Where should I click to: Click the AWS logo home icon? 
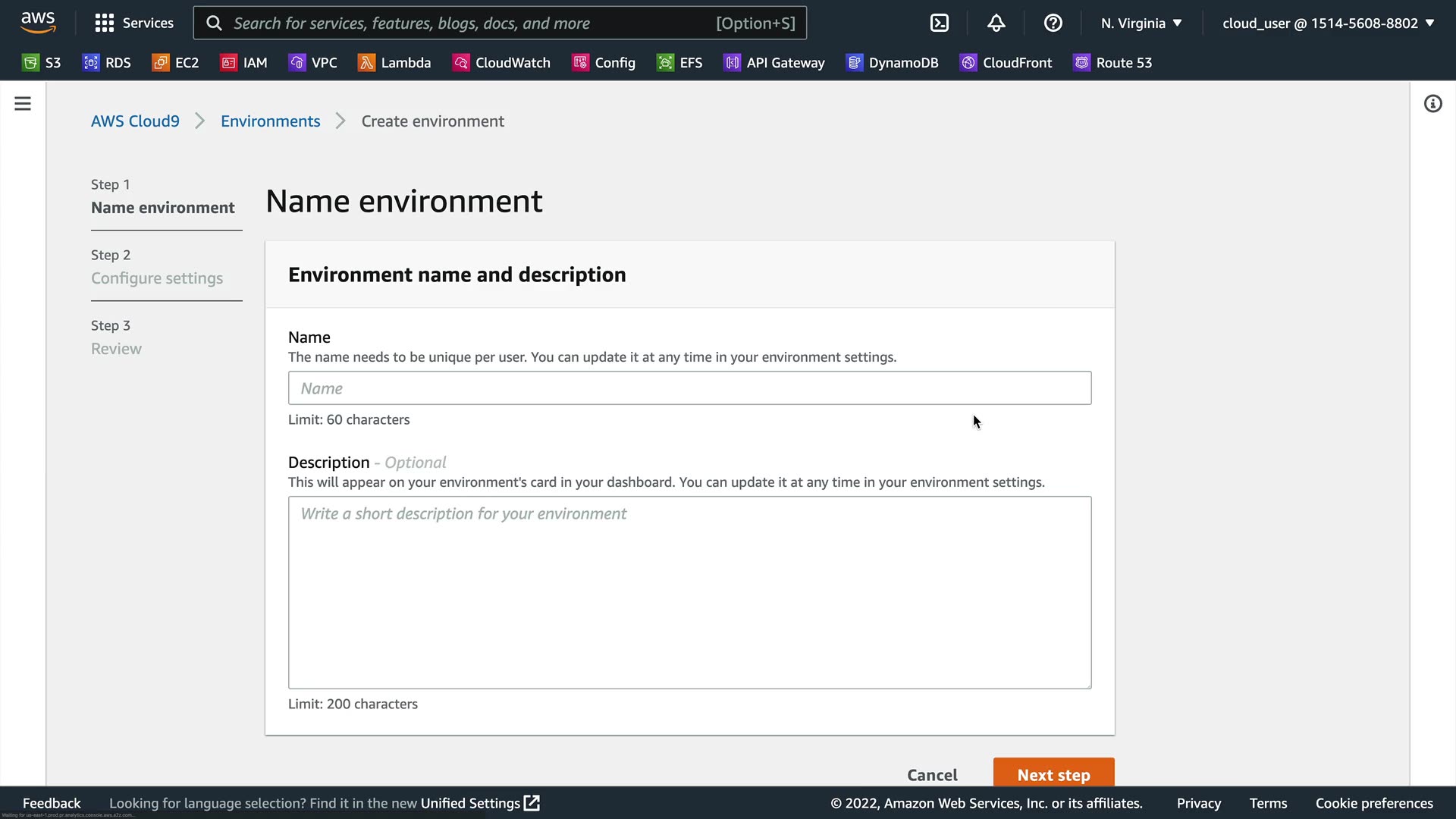pos(38,23)
